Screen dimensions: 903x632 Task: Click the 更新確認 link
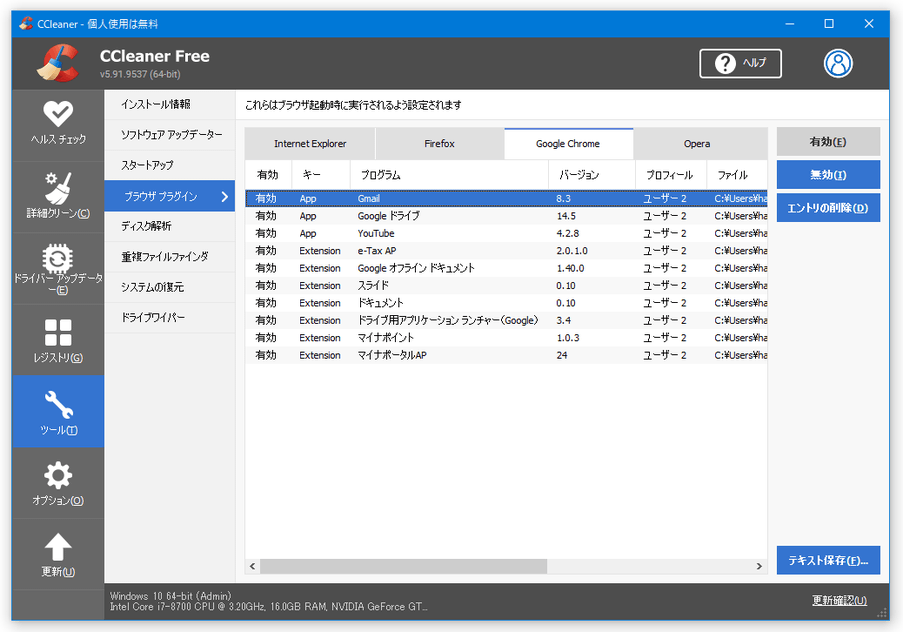[x=839, y=598]
